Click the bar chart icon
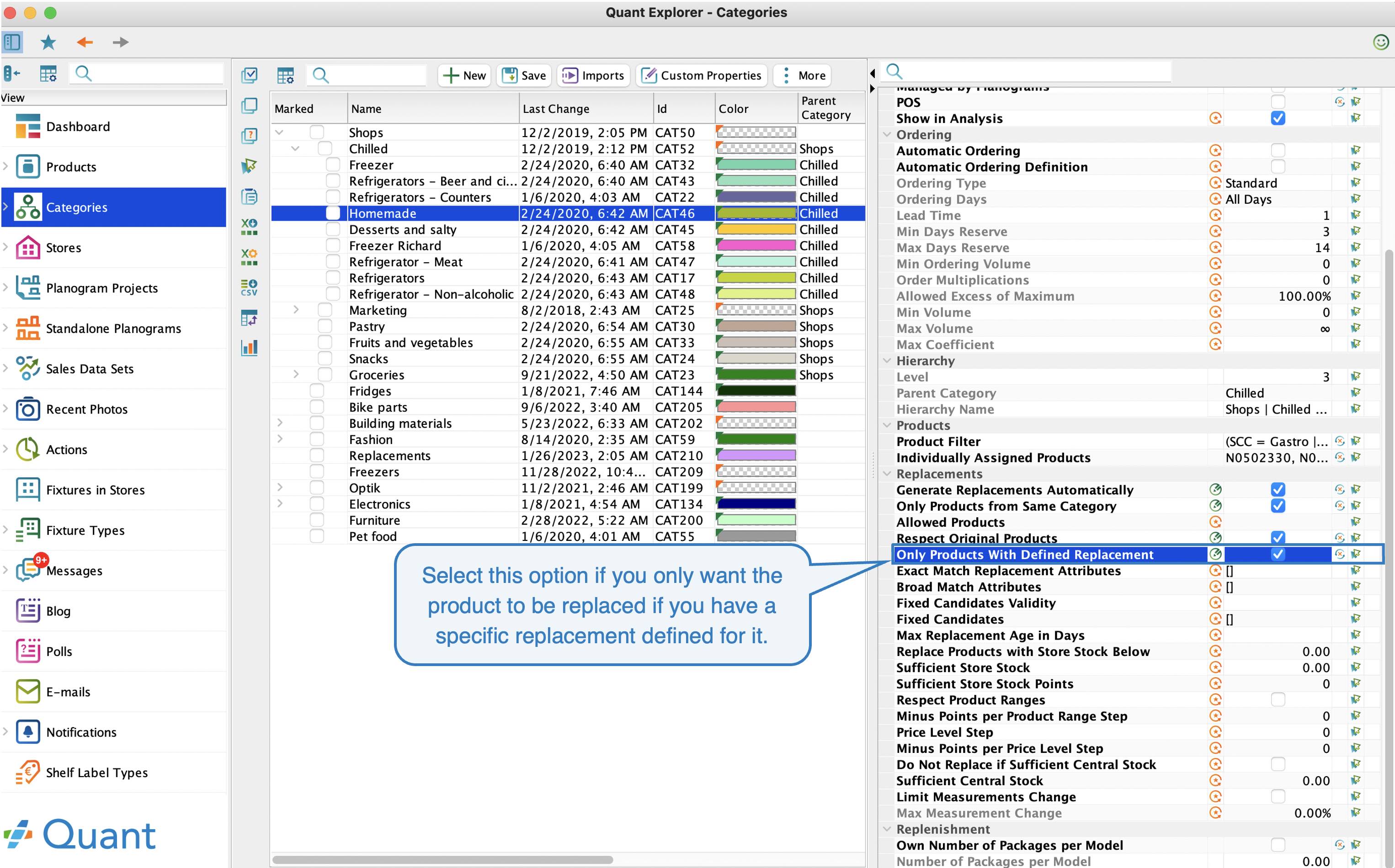Viewport: 1395px width, 868px height. tap(249, 347)
